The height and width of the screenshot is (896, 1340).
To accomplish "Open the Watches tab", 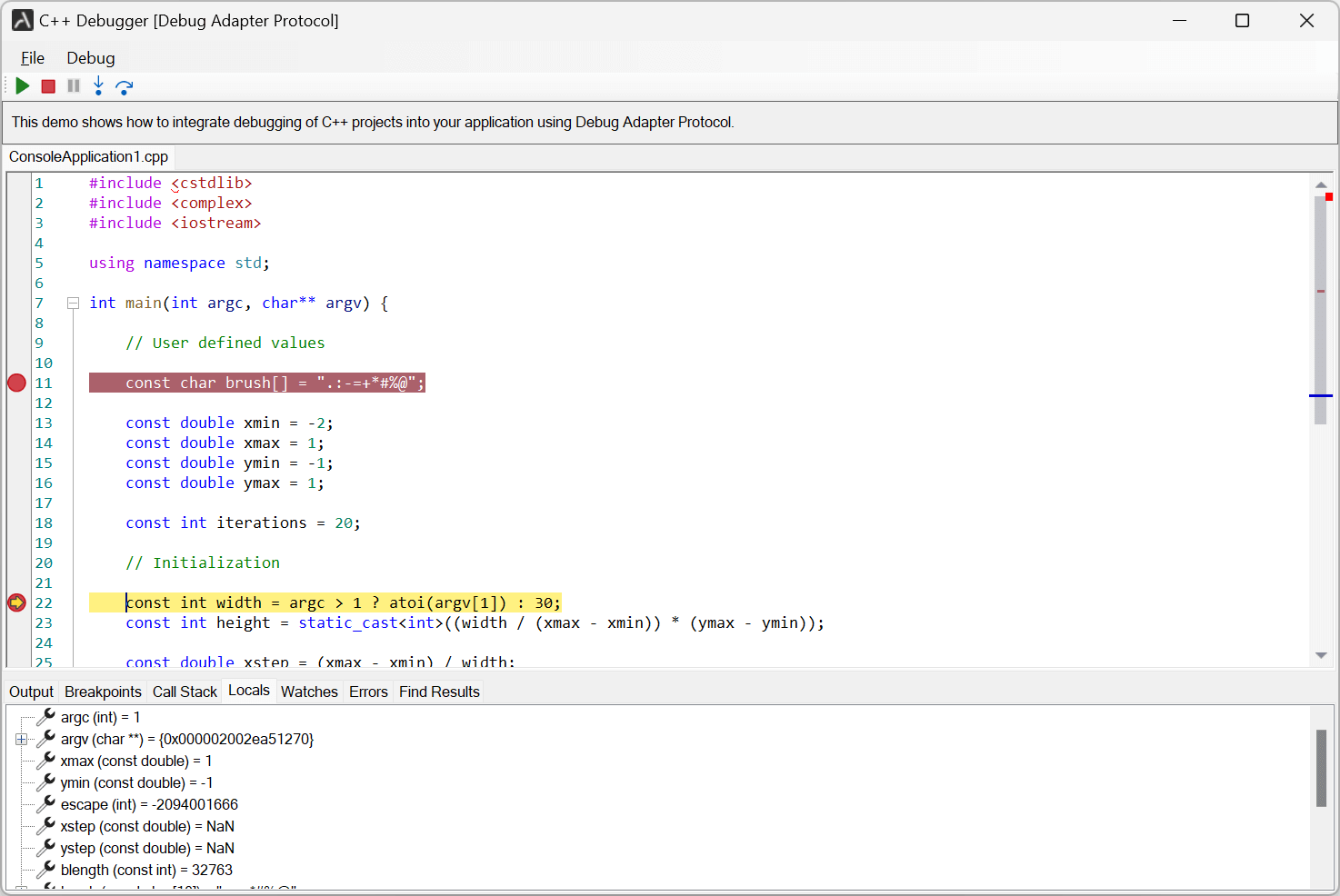I will [x=309, y=692].
